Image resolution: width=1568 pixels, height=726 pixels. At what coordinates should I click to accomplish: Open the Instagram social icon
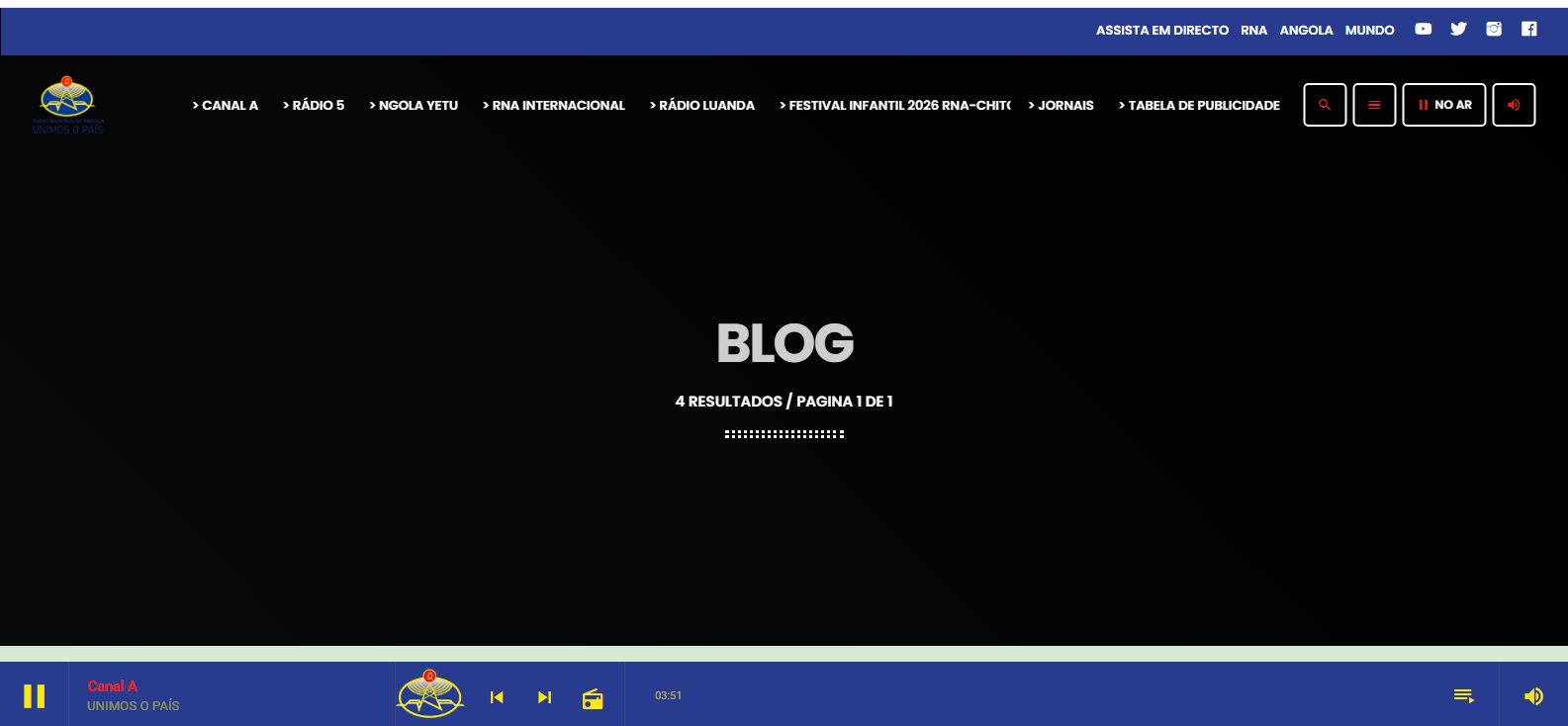click(x=1494, y=29)
